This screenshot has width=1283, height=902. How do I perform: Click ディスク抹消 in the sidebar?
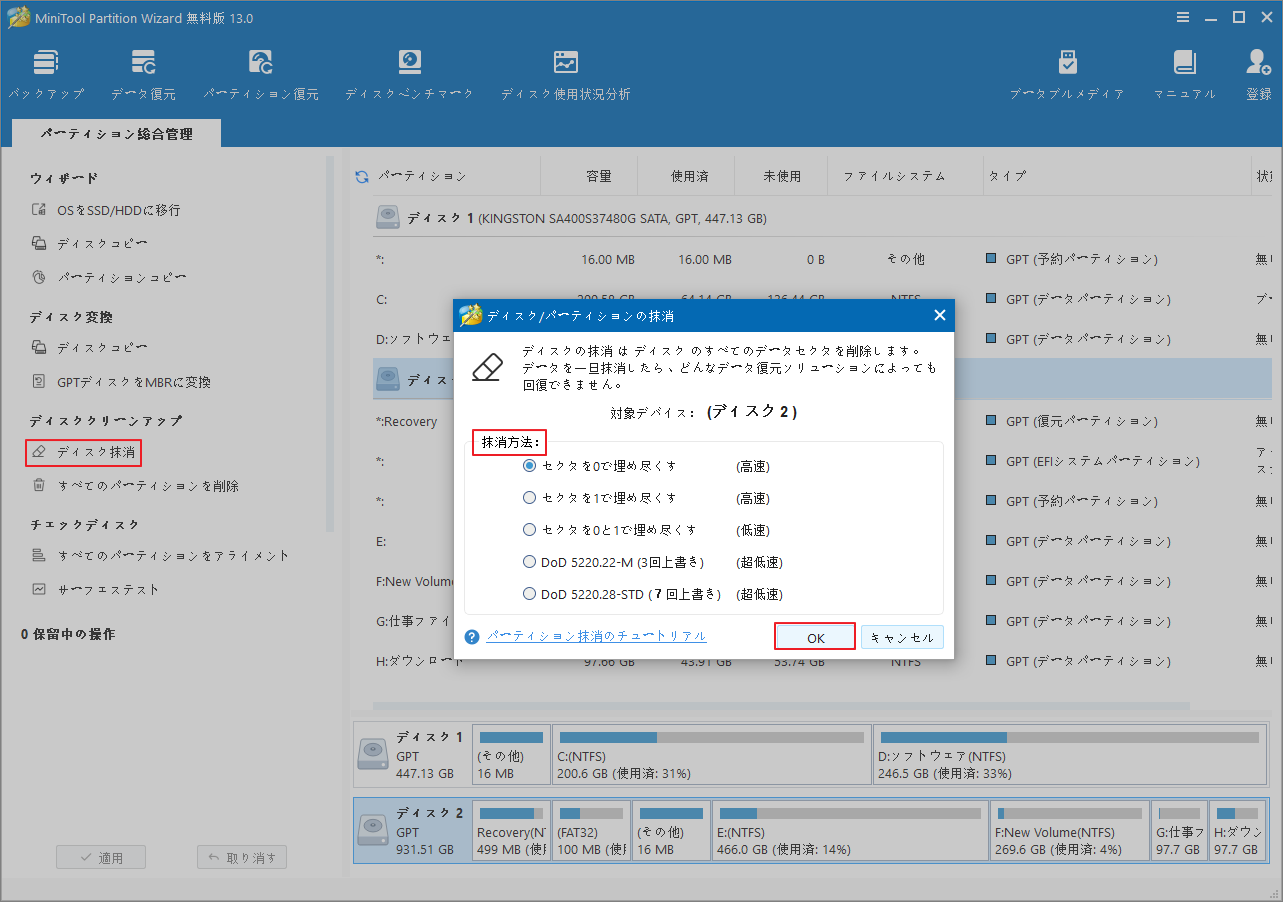[84, 453]
